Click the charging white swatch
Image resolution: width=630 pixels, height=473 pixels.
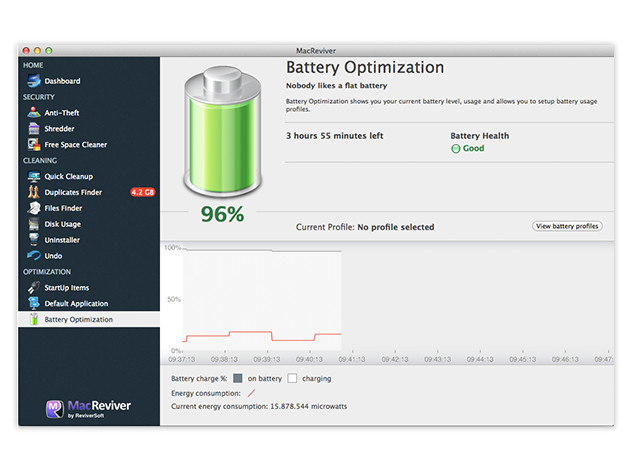(x=292, y=378)
